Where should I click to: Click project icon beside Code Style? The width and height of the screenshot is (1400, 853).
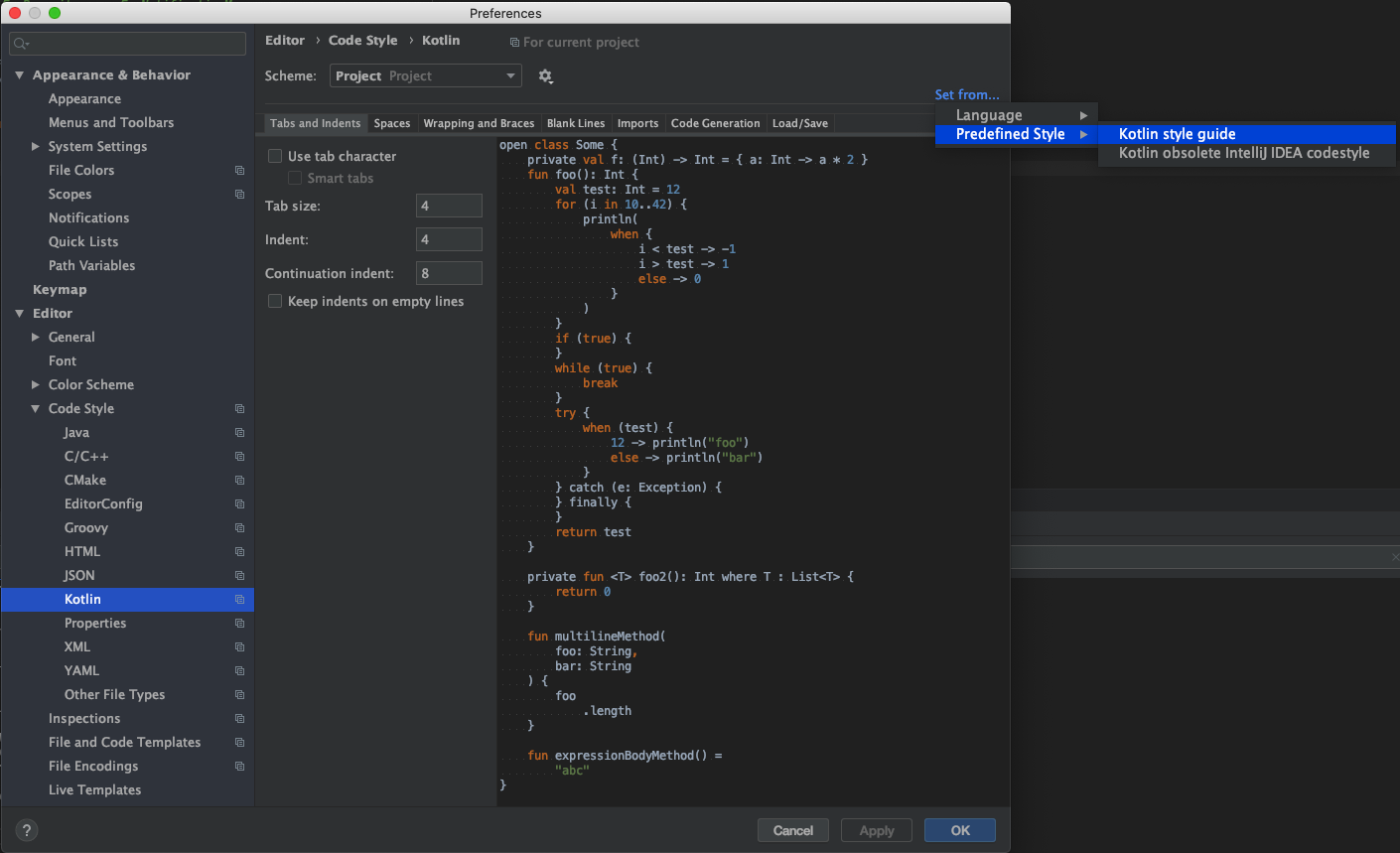(239, 409)
